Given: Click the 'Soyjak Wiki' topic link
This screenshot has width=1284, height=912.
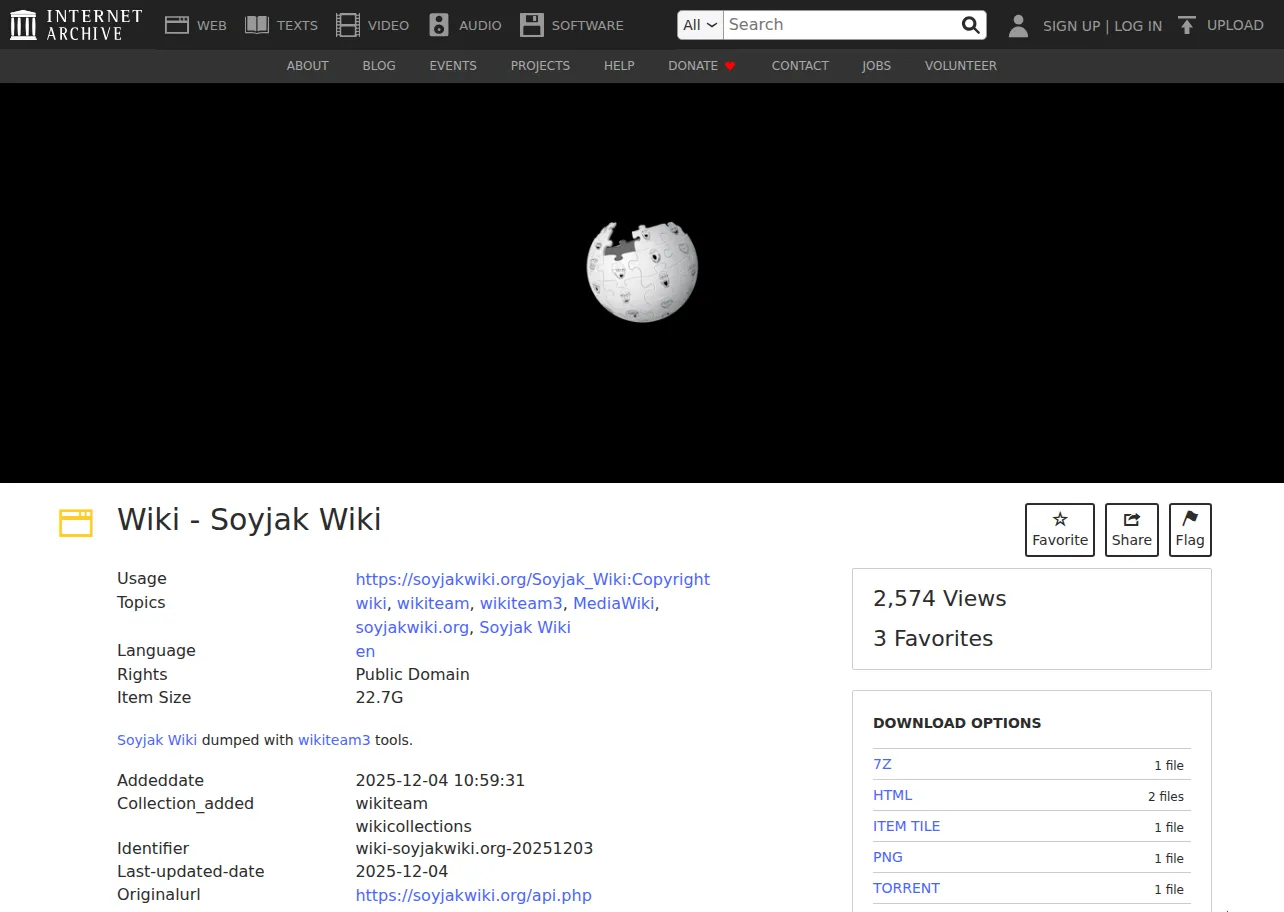Looking at the screenshot, I should [525, 627].
